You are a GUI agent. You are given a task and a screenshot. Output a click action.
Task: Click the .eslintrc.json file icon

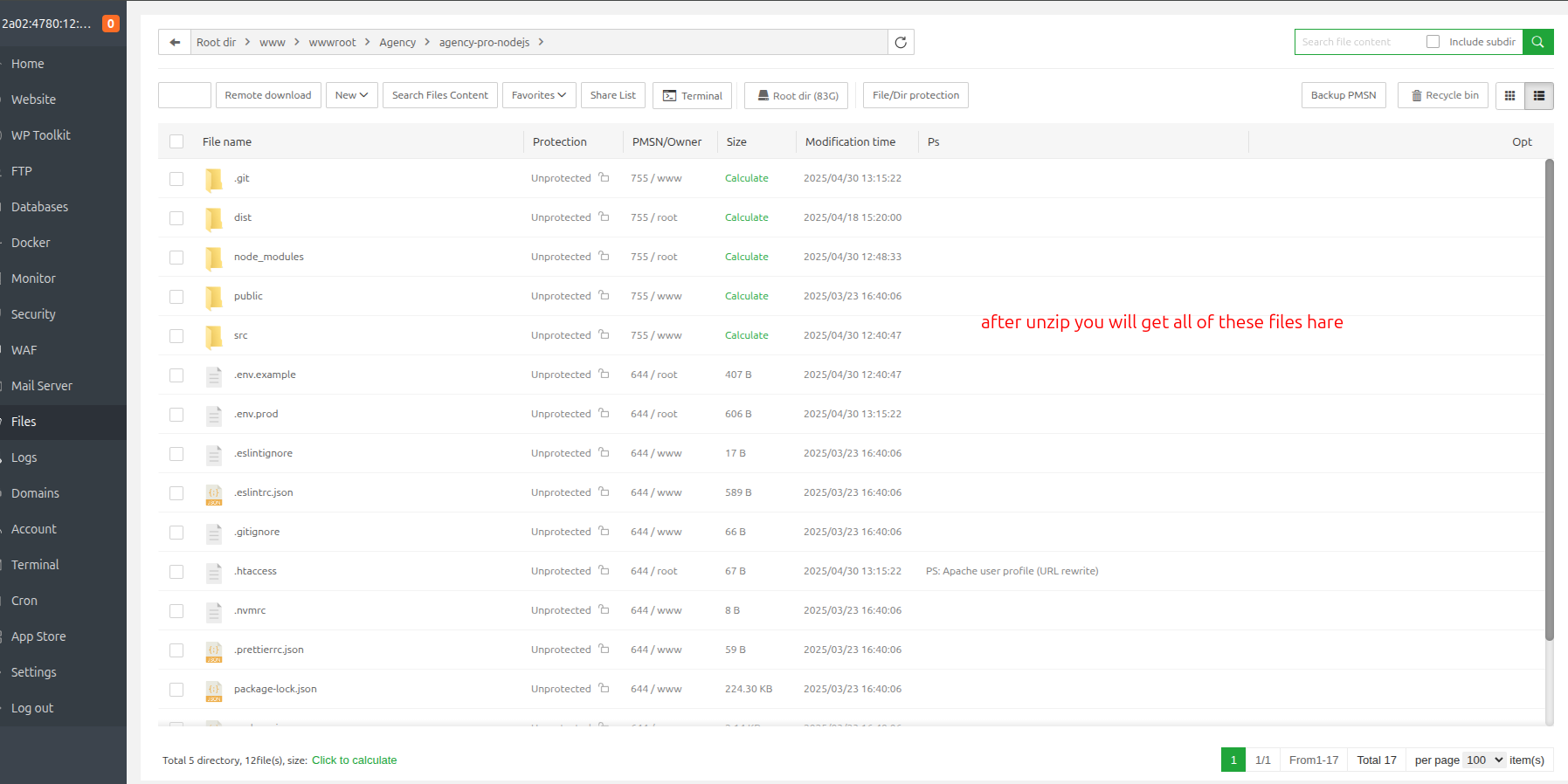214,494
